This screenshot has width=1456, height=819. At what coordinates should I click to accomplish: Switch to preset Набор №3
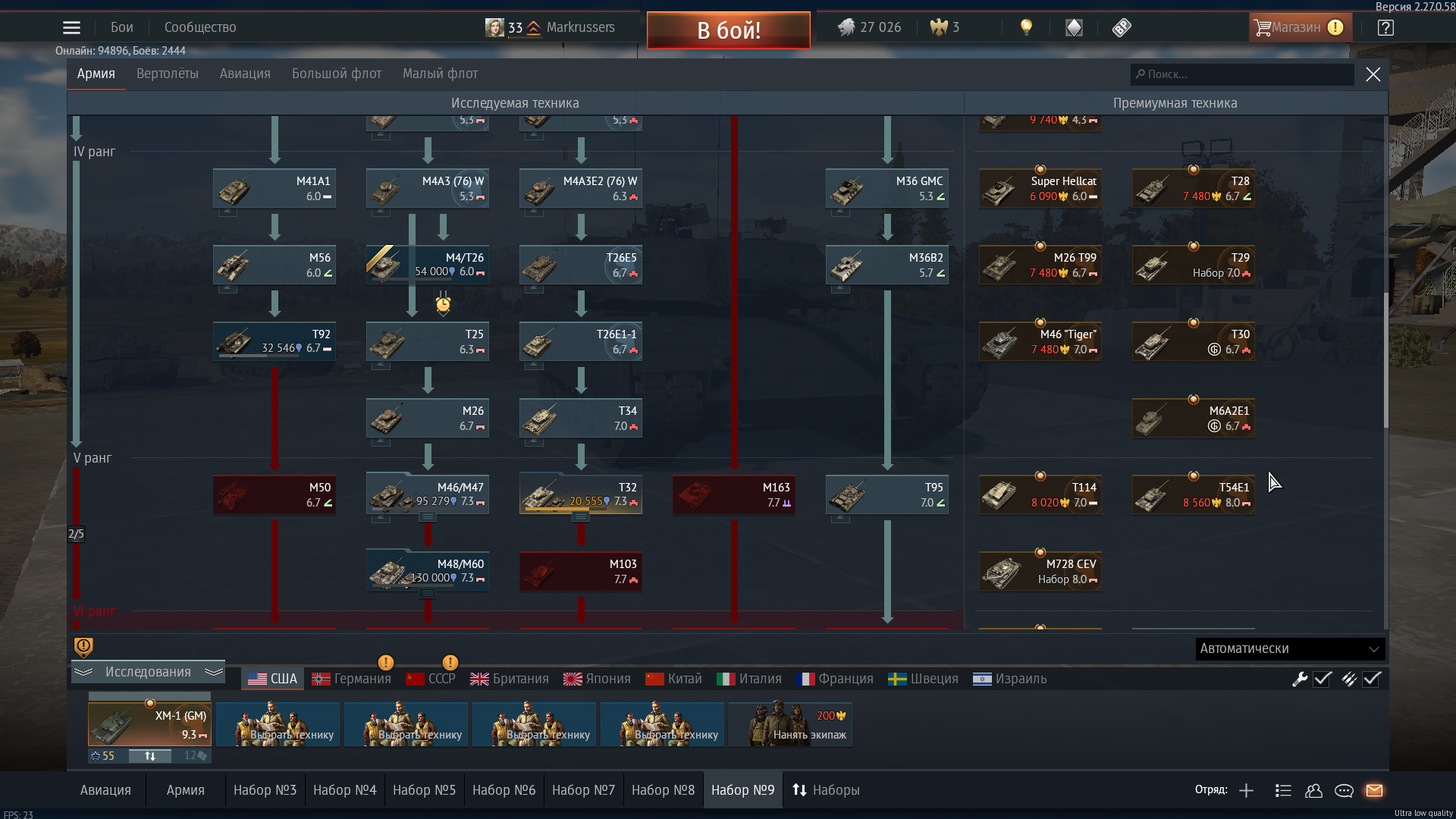tap(265, 790)
